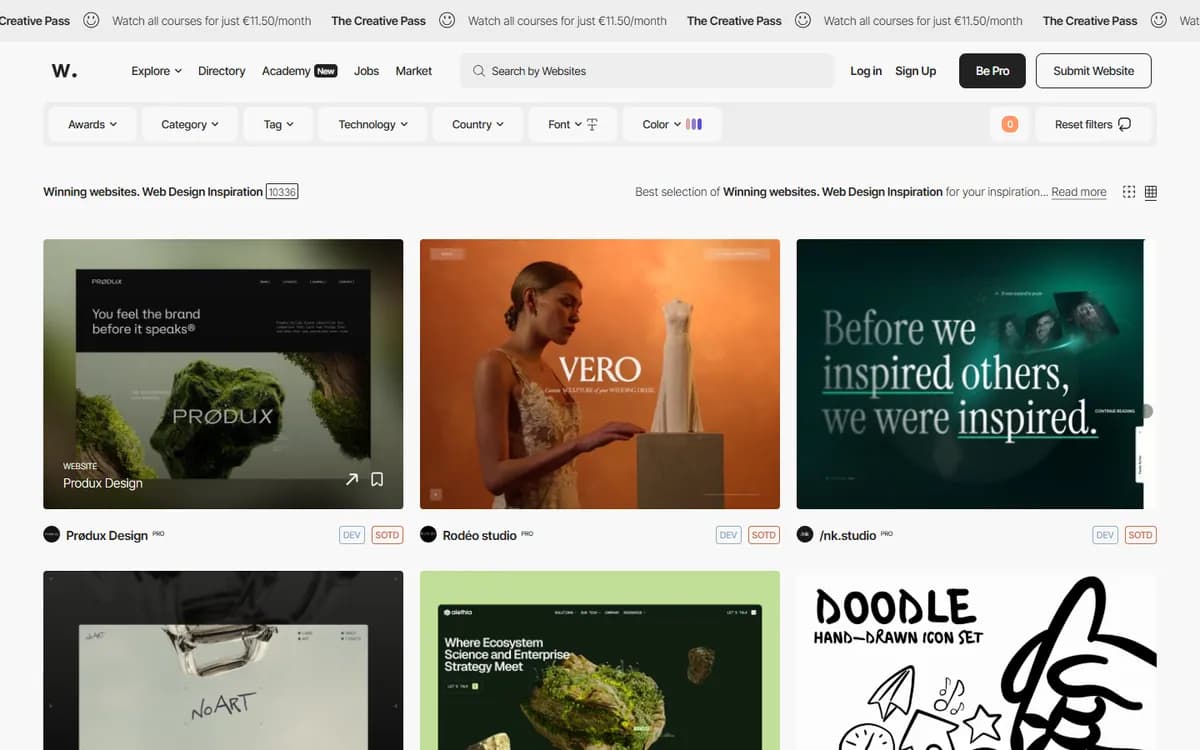1200x750 pixels.
Task: Open the /nk.studio name link
Action: coord(848,535)
